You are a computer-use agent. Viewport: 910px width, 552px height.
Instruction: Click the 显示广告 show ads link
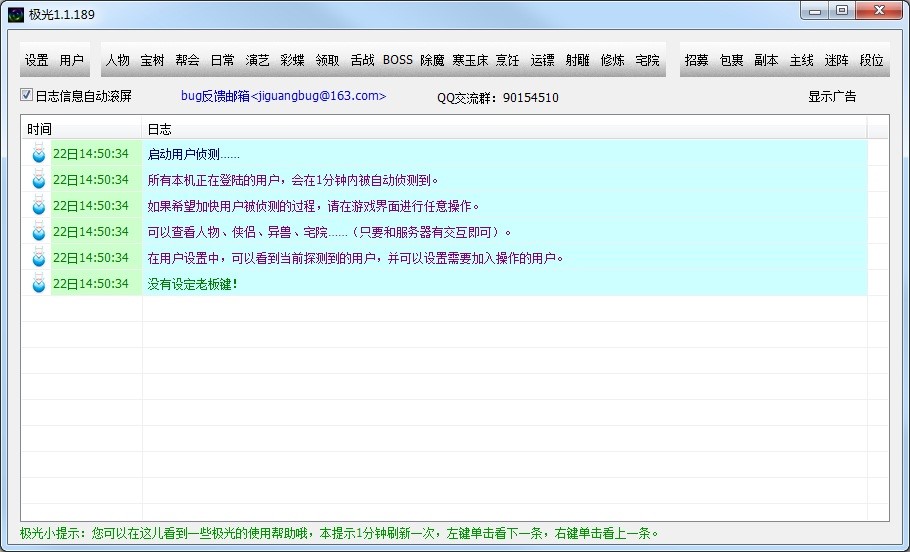(x=832, y=97)
